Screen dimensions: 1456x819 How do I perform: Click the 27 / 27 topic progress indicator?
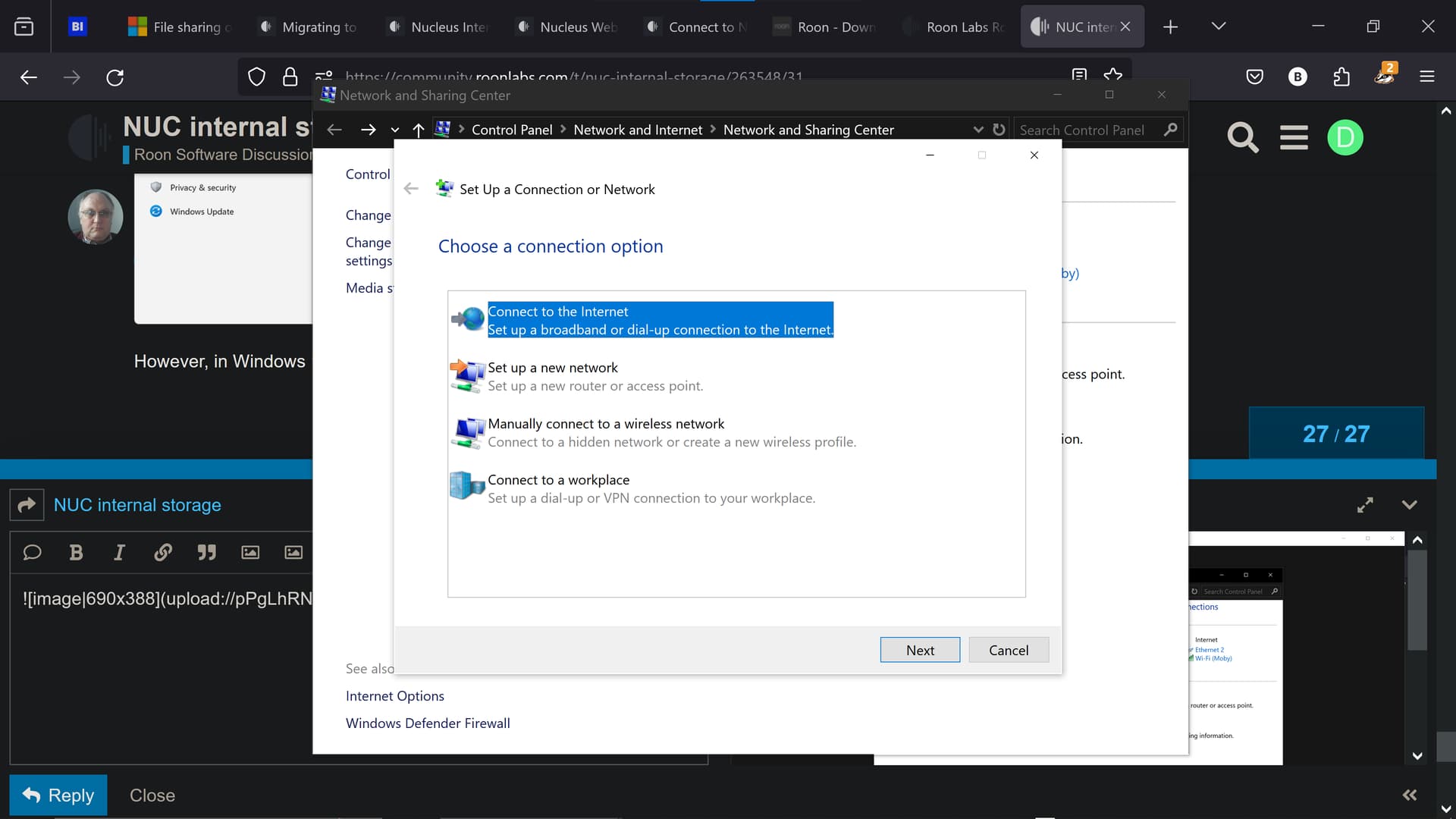click(1335, 434)
